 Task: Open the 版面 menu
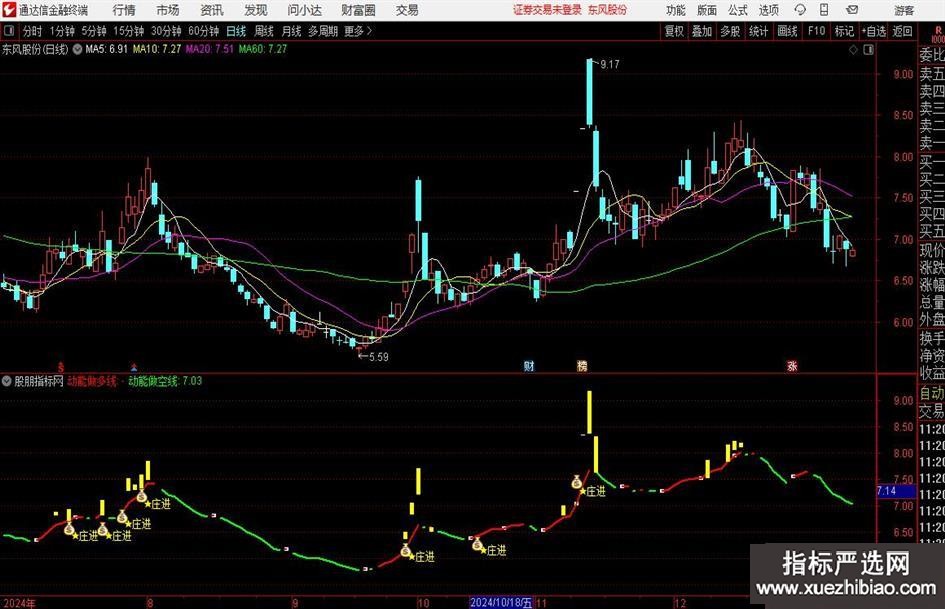[x=706, y=10]
